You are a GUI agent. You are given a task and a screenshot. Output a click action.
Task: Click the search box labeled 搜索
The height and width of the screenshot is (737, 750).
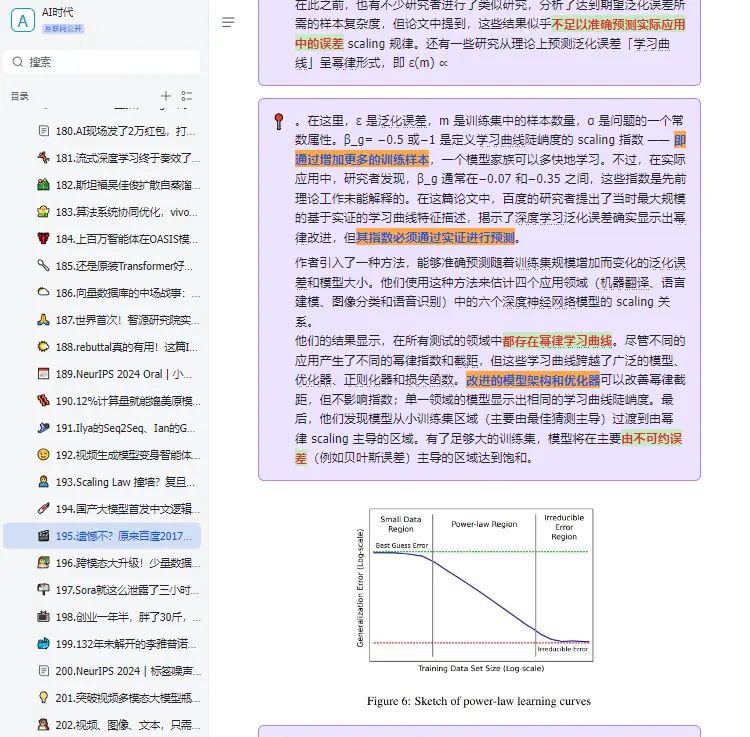(103, 62)
